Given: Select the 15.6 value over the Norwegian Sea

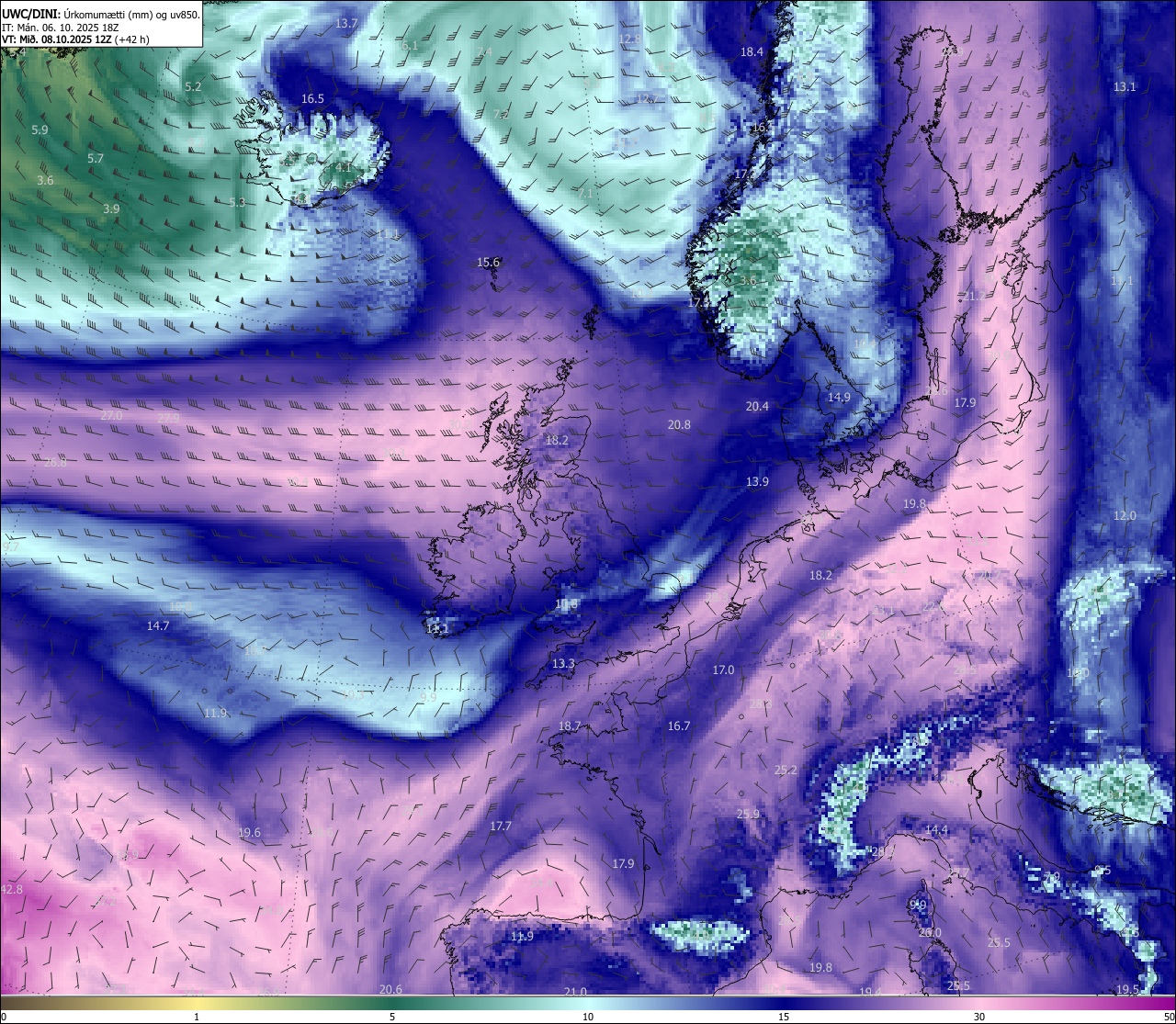Looking at the screenshot, I should (488, 263).
